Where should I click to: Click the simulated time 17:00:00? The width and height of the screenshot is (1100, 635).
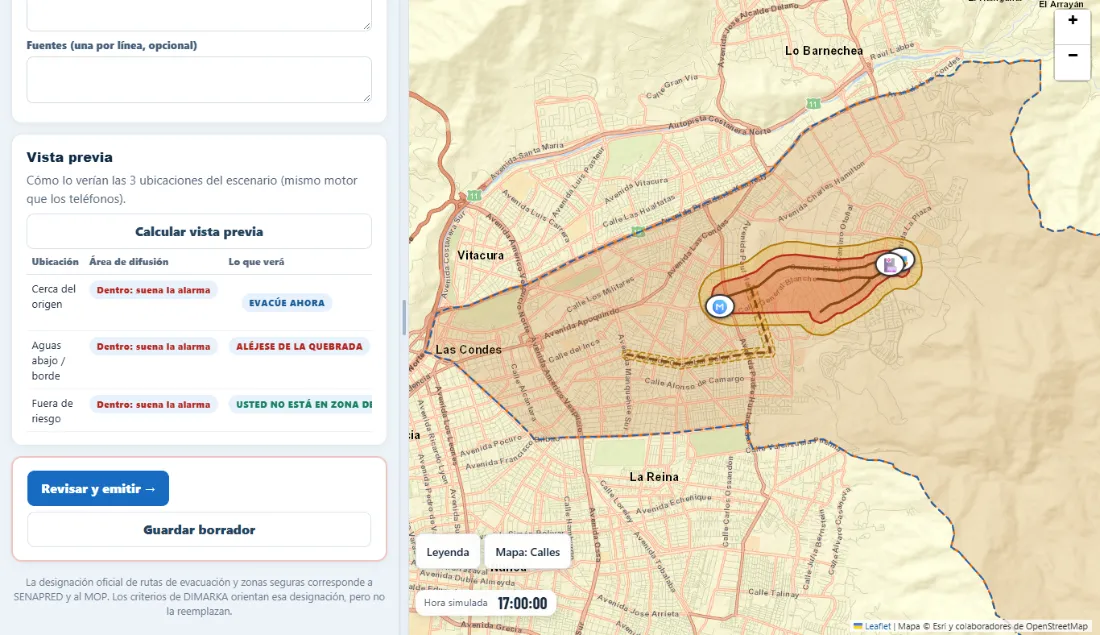click(522, 603)
